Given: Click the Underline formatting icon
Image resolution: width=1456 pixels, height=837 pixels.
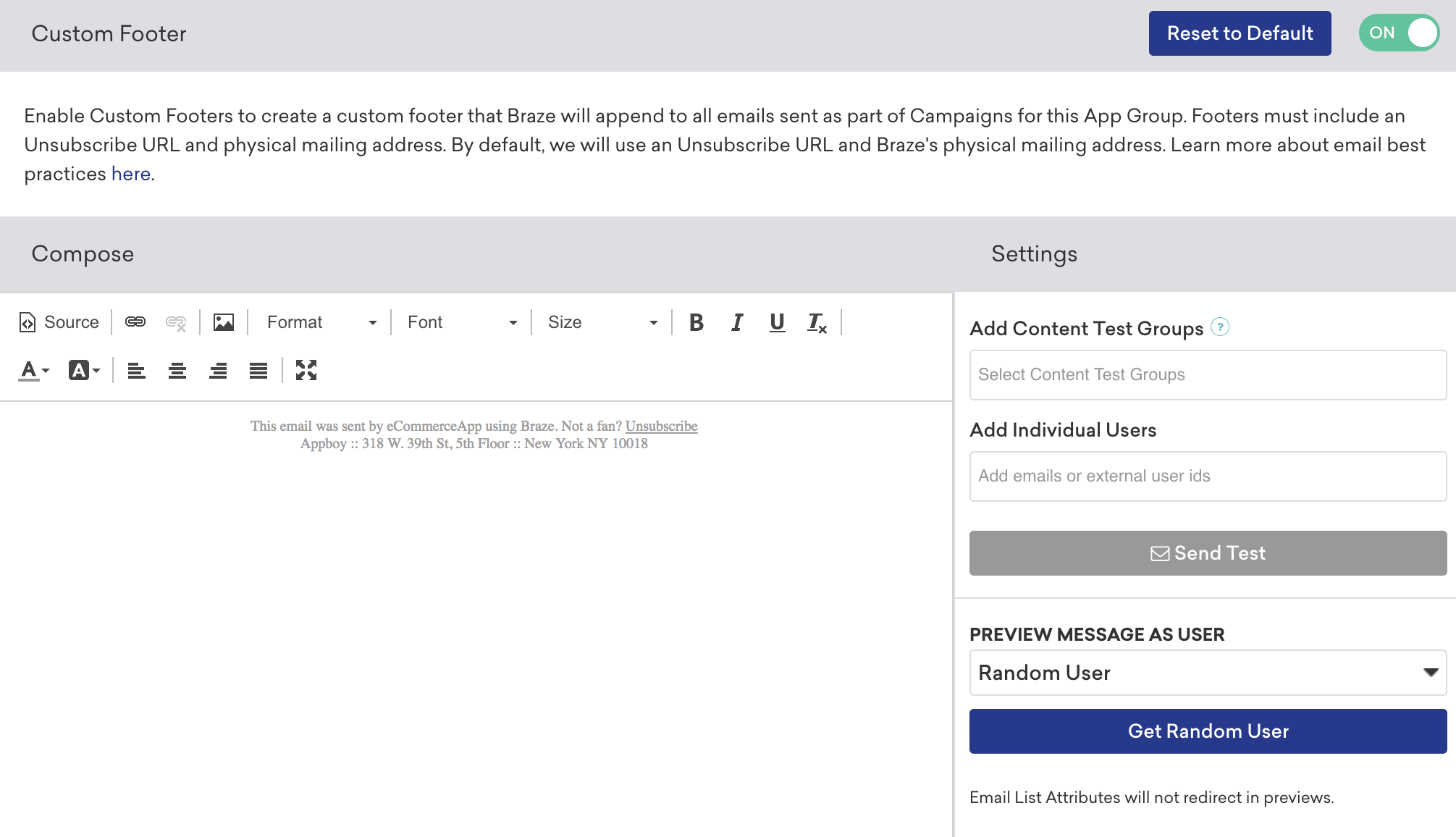Looking at the screenshot, I should click(x=776, y=323).
